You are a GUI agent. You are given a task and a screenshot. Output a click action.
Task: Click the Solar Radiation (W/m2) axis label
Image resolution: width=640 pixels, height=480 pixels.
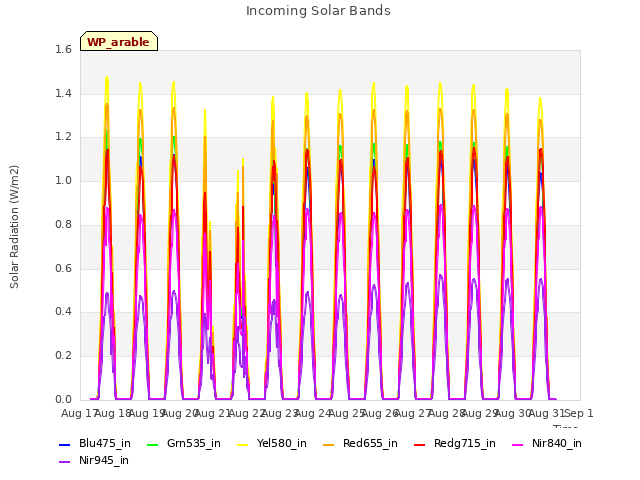[x=14, y=227]
